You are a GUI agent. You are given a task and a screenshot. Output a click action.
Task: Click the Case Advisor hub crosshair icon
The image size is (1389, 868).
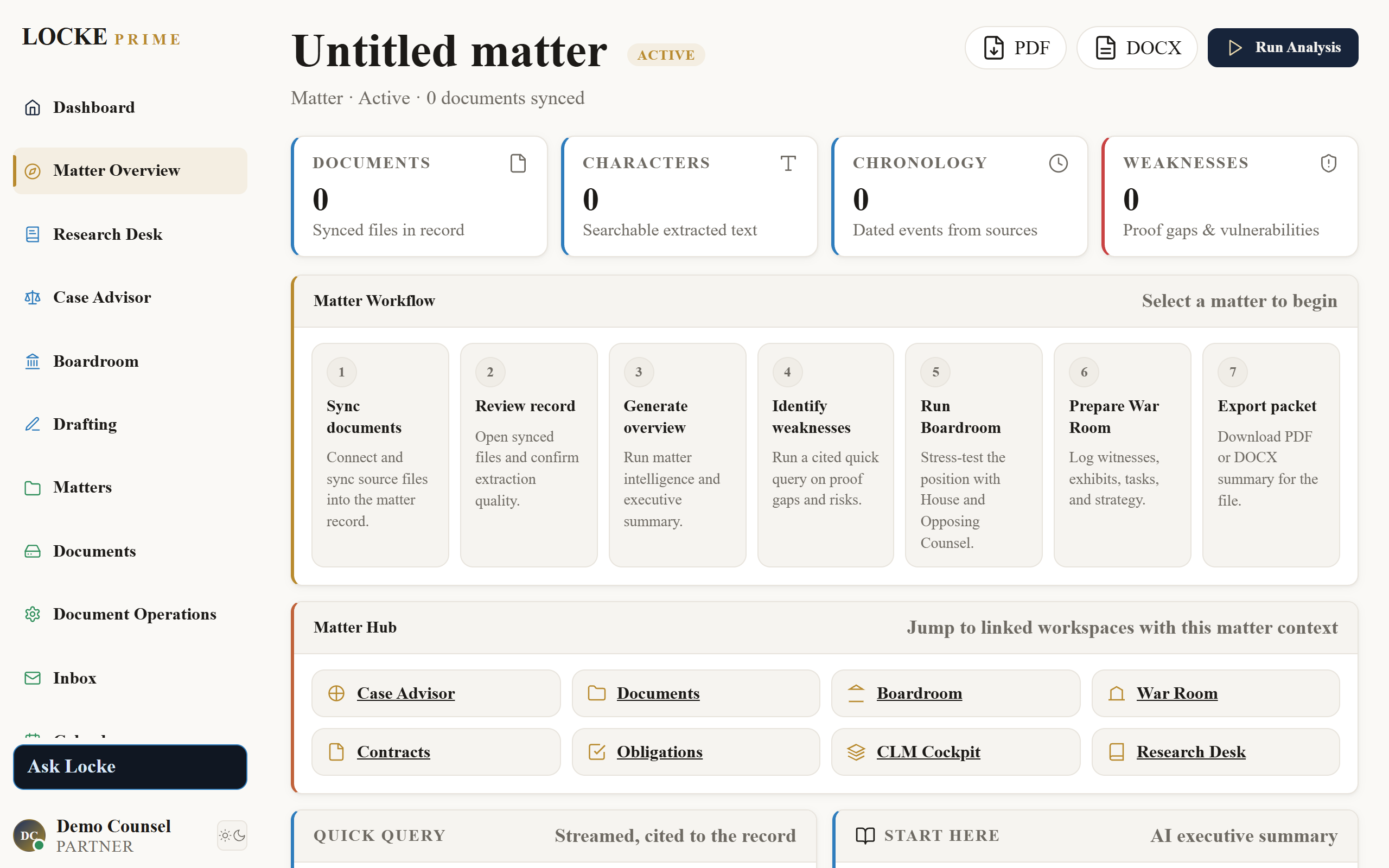pyautogui.click(x=336, y=693)
